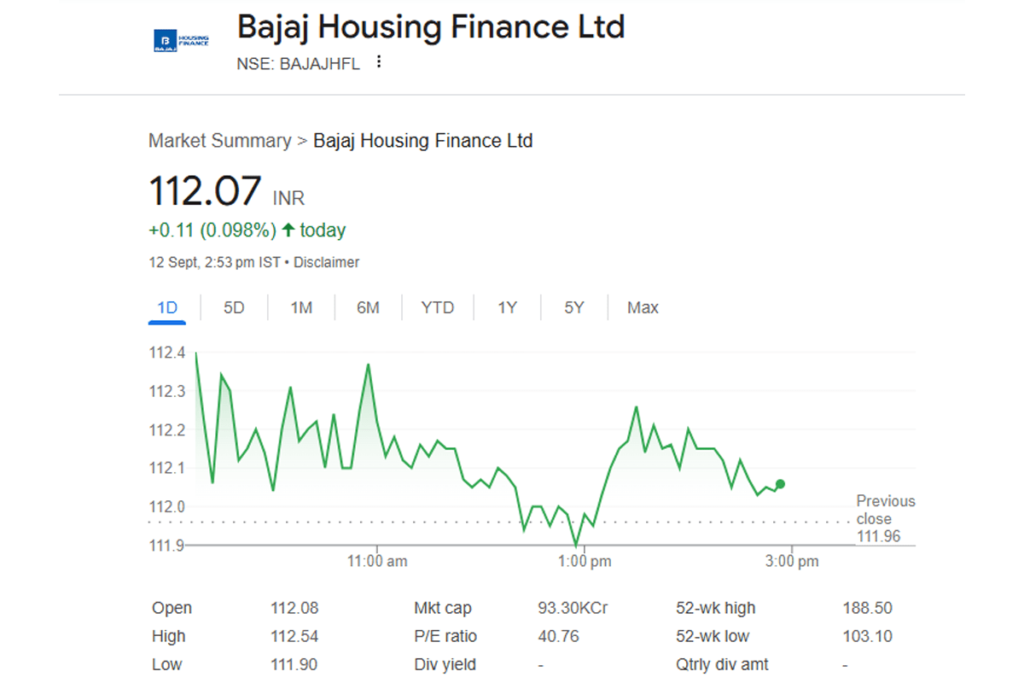Click the green up arrow beside today
The image size is (1024, 683).
tap(288, 230)
